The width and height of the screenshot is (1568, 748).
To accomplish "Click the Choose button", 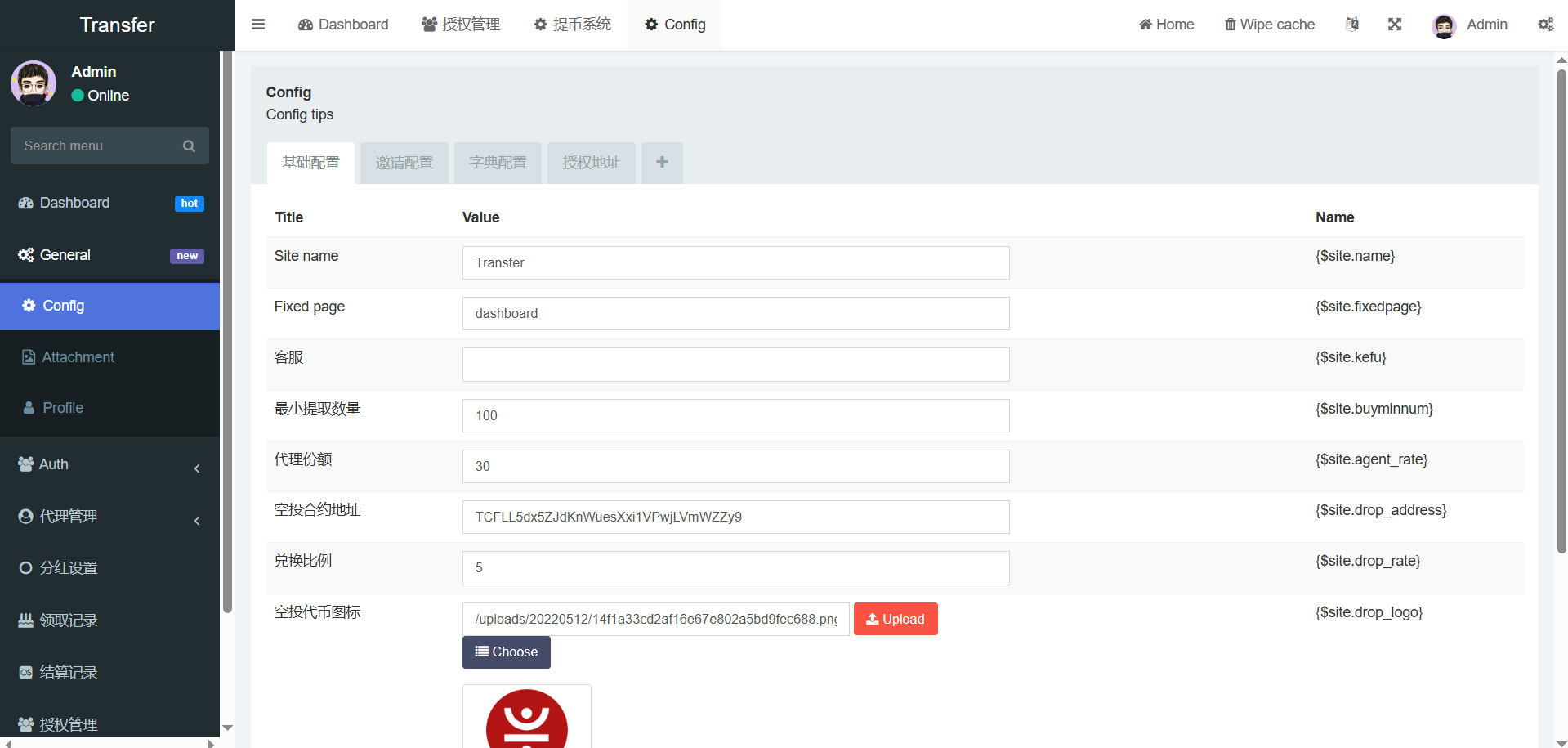I will [507, 652].
